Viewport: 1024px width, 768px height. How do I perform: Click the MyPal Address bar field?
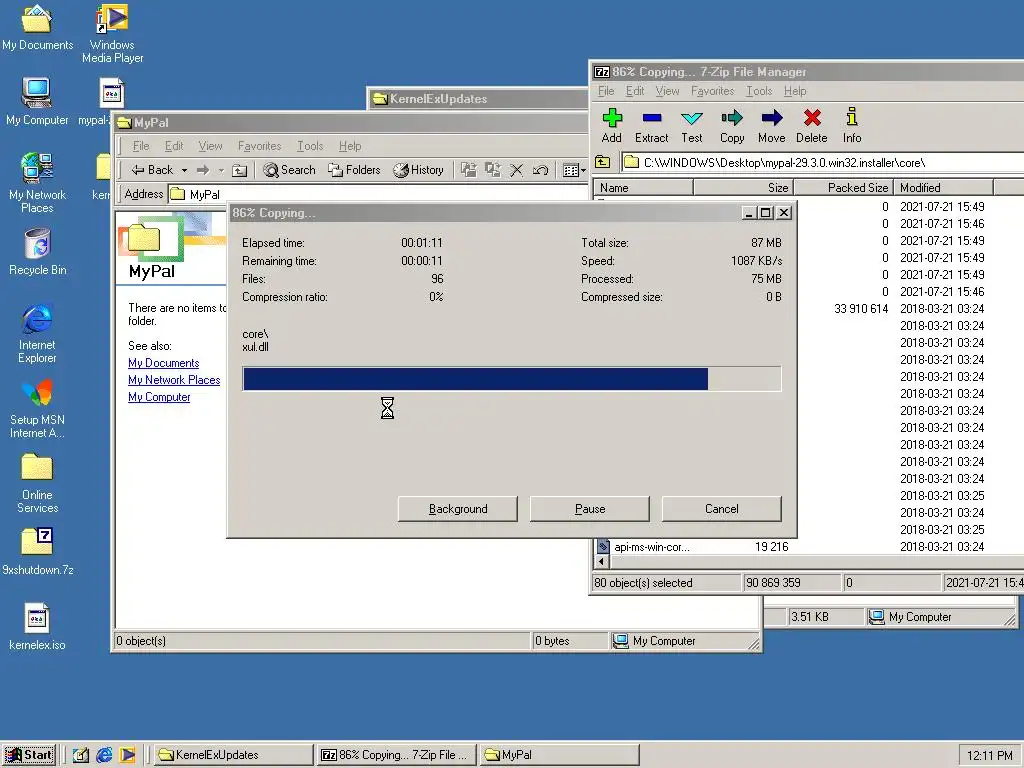[379, 194]
